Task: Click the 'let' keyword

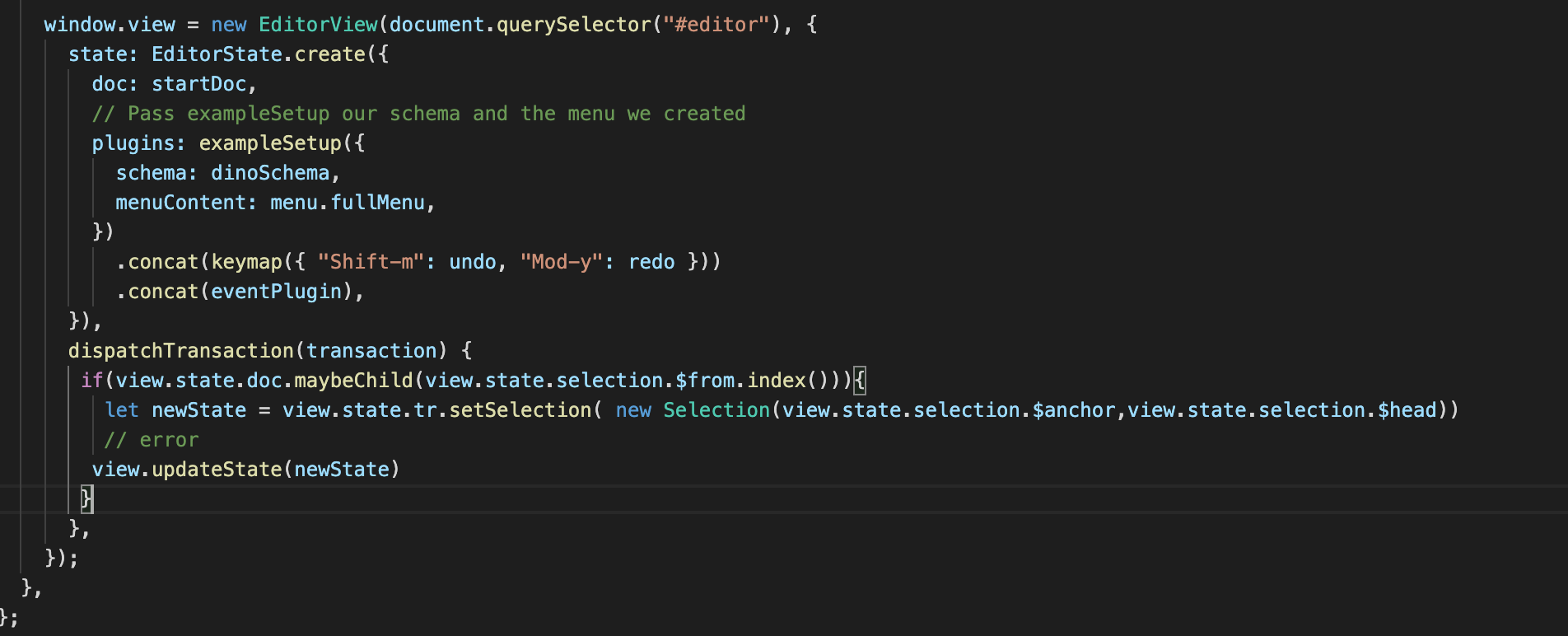Action: coord(122,409)
